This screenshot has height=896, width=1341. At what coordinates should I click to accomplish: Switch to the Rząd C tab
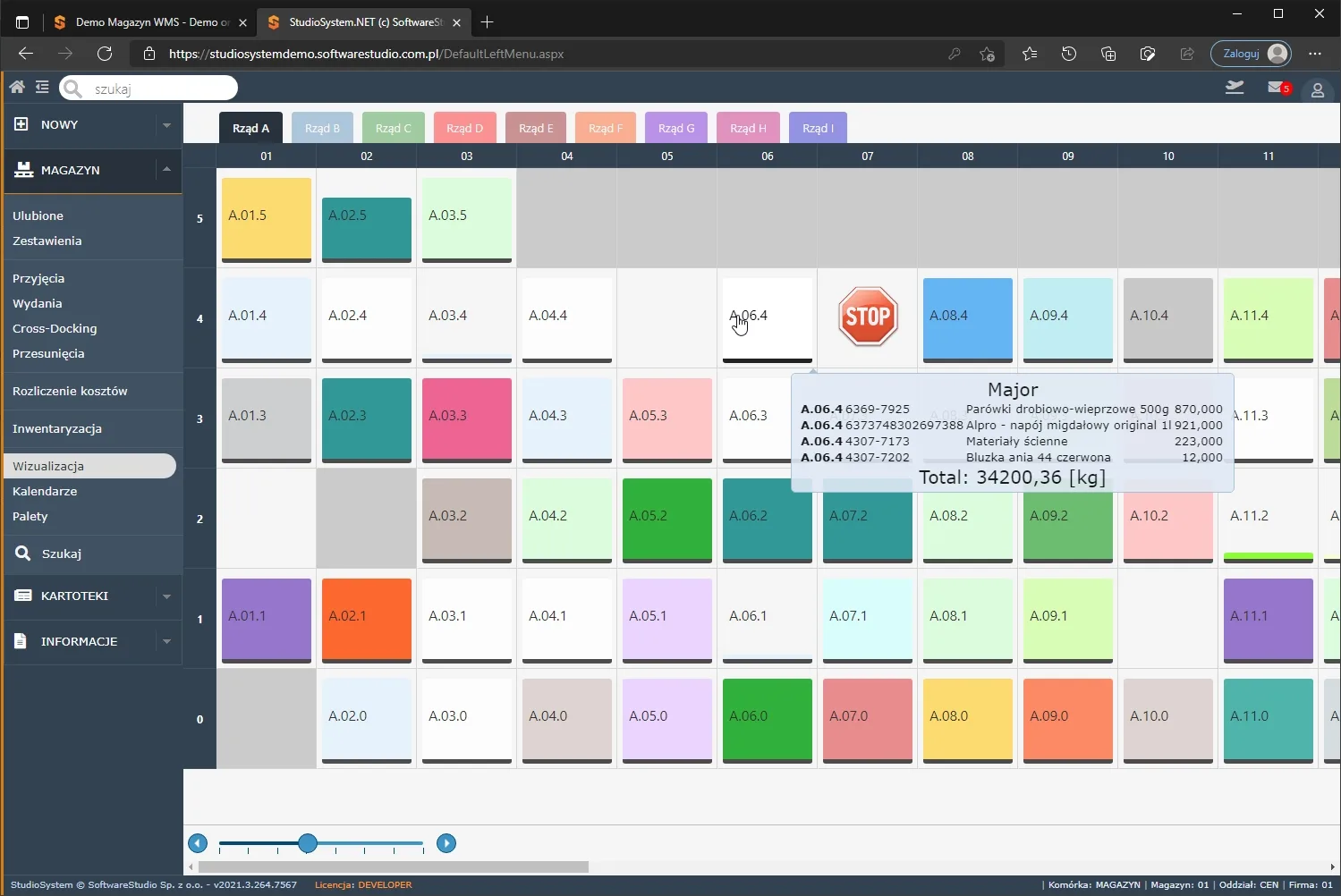point(394,128)
